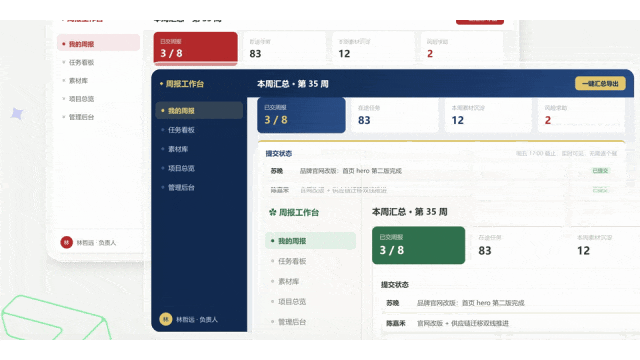Select 我的周报 in the green-themed sidebar
The width and height of the screenshot is (640, 360).
pyautogui.click(x=311, y=241)
